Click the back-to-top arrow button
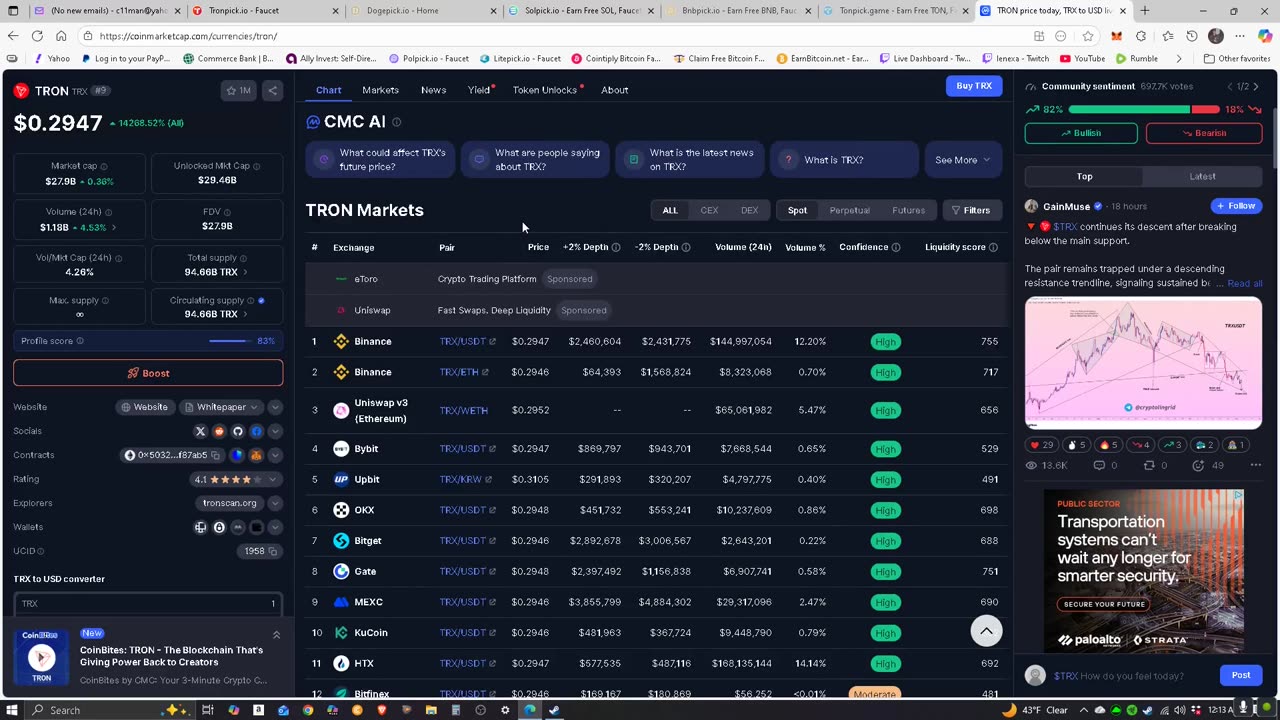Viewport: 1280px width, 720px height. click(986, 630)
